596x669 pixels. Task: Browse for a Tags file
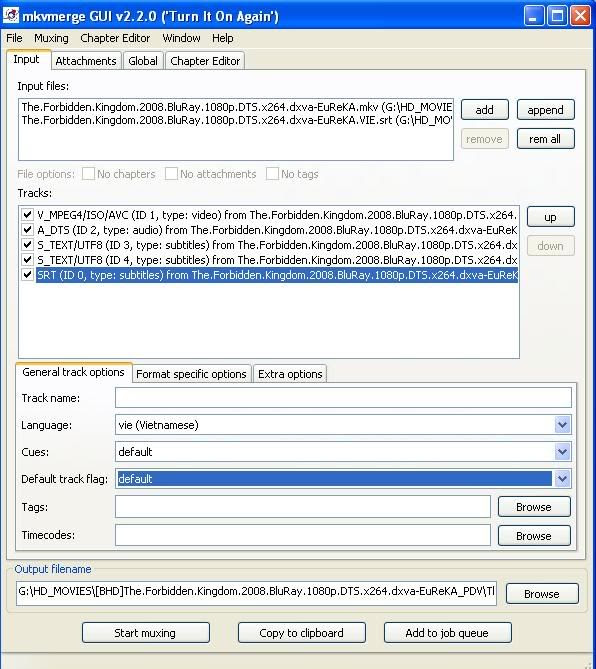pos(534,507)
